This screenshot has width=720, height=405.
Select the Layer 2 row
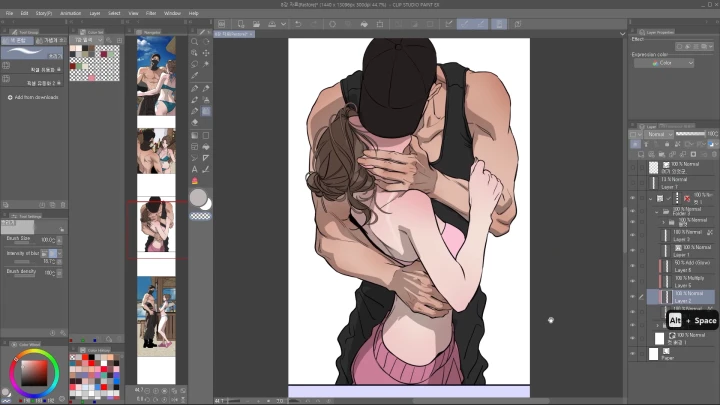[681, 297]
